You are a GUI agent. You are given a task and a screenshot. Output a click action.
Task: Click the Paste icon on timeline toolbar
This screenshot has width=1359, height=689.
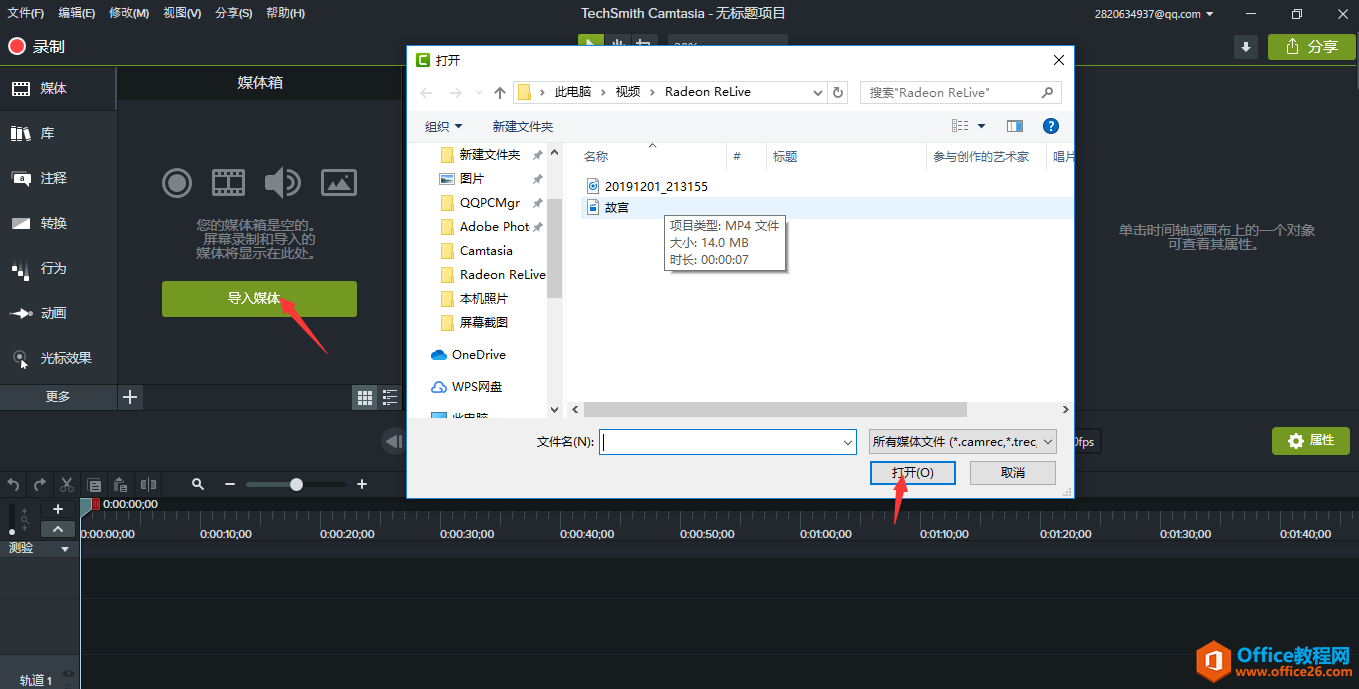click(x=120, y=484)
